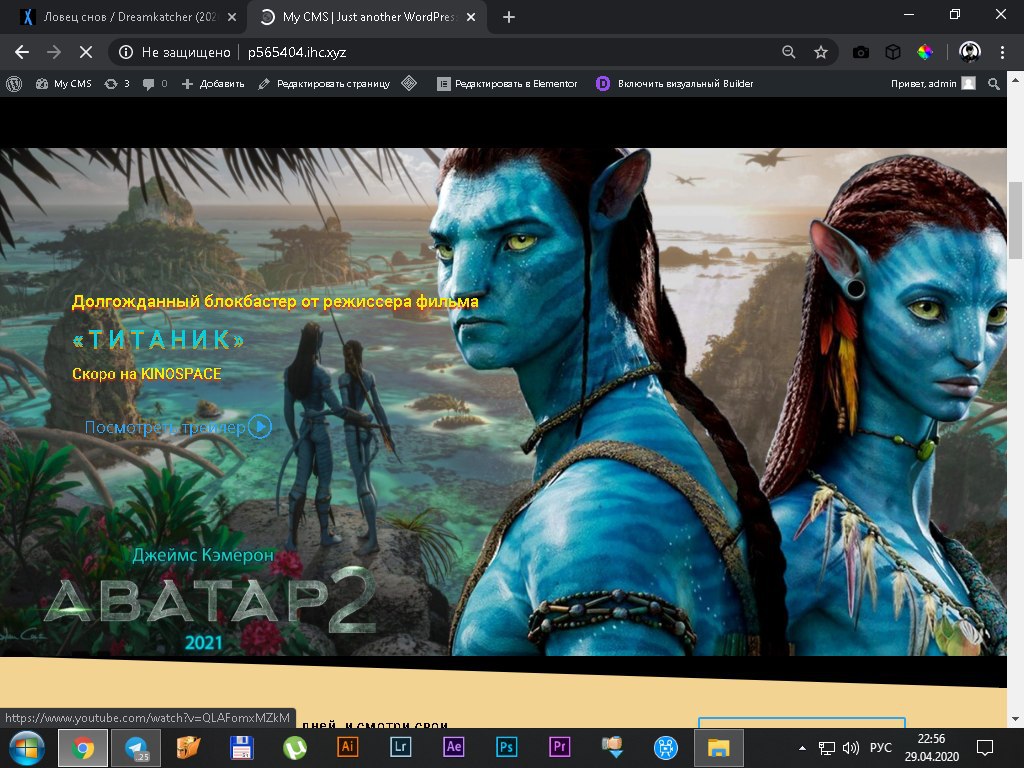
Task: Open network status tray icon
Action: click(827, 748)
